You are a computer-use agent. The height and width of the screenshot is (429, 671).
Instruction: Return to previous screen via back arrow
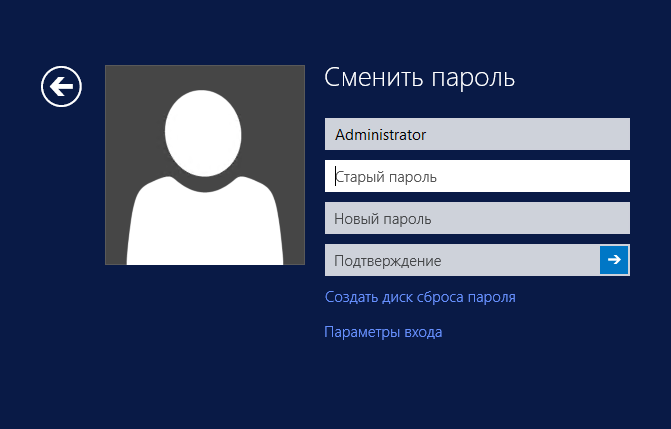pyautogui.click(x=61, y=87)
